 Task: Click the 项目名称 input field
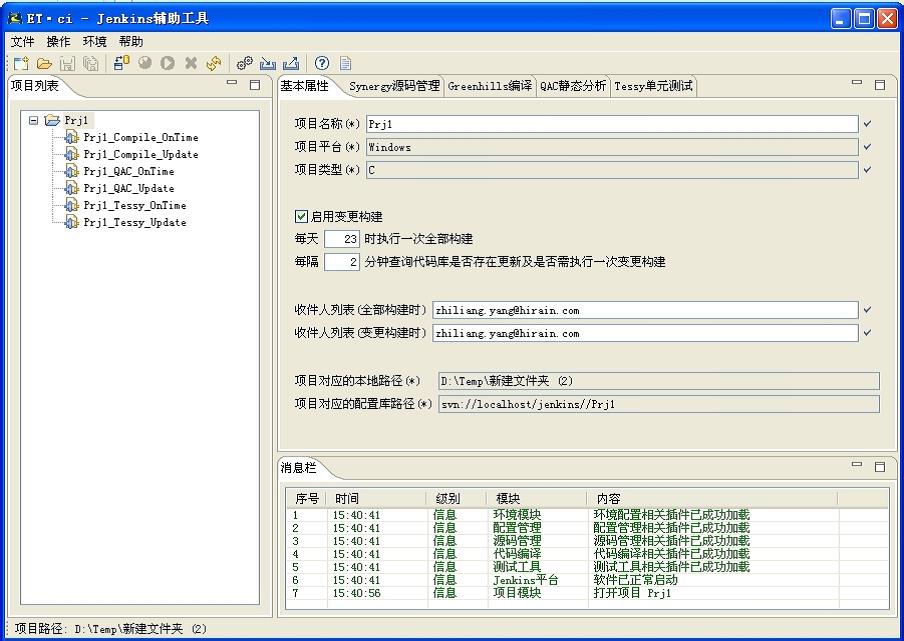click(612, 124)
